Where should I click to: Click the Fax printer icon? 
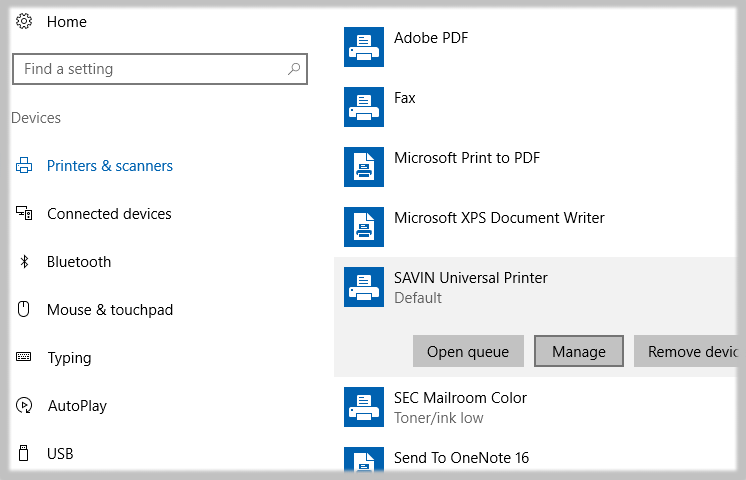tap(364, 107)
